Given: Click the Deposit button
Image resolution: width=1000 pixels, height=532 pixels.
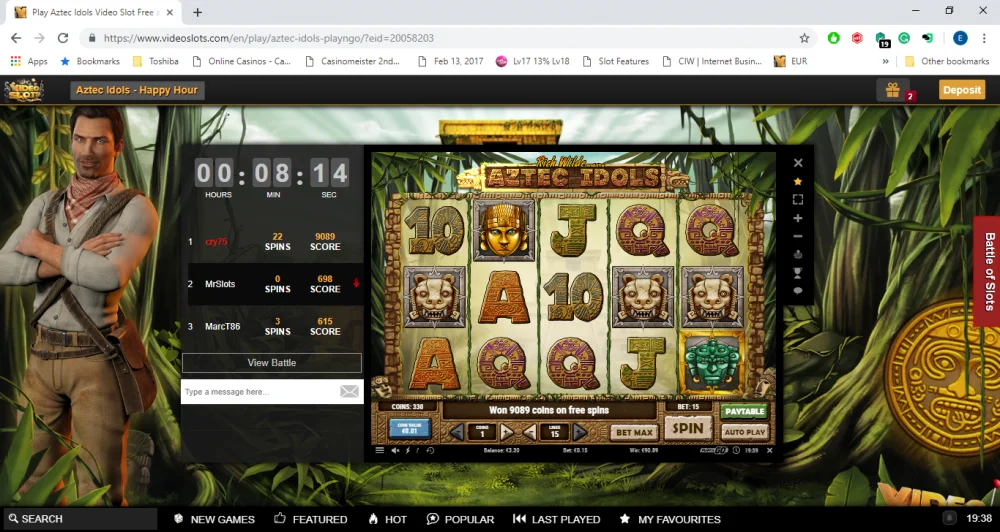Looking at the screenshot, I should pos(962,90).
